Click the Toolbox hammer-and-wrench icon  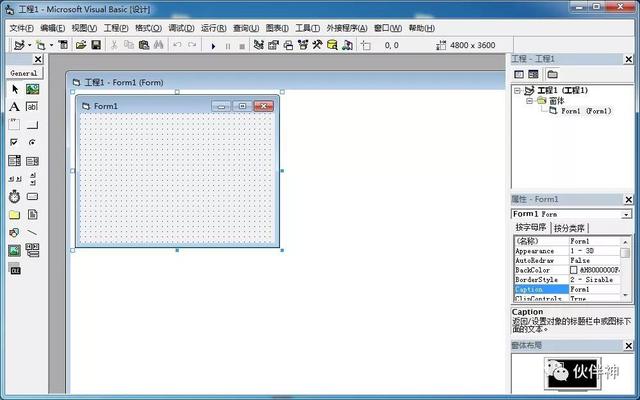tap(317, 44)
